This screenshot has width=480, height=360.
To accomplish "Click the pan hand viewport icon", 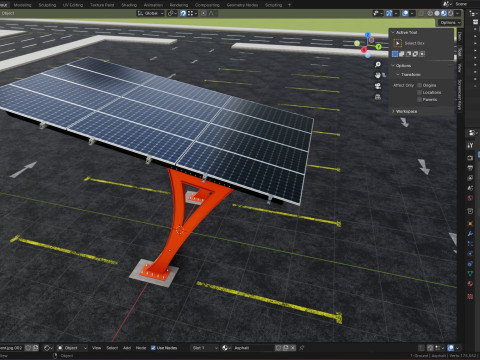I will [x=378, y=75].
